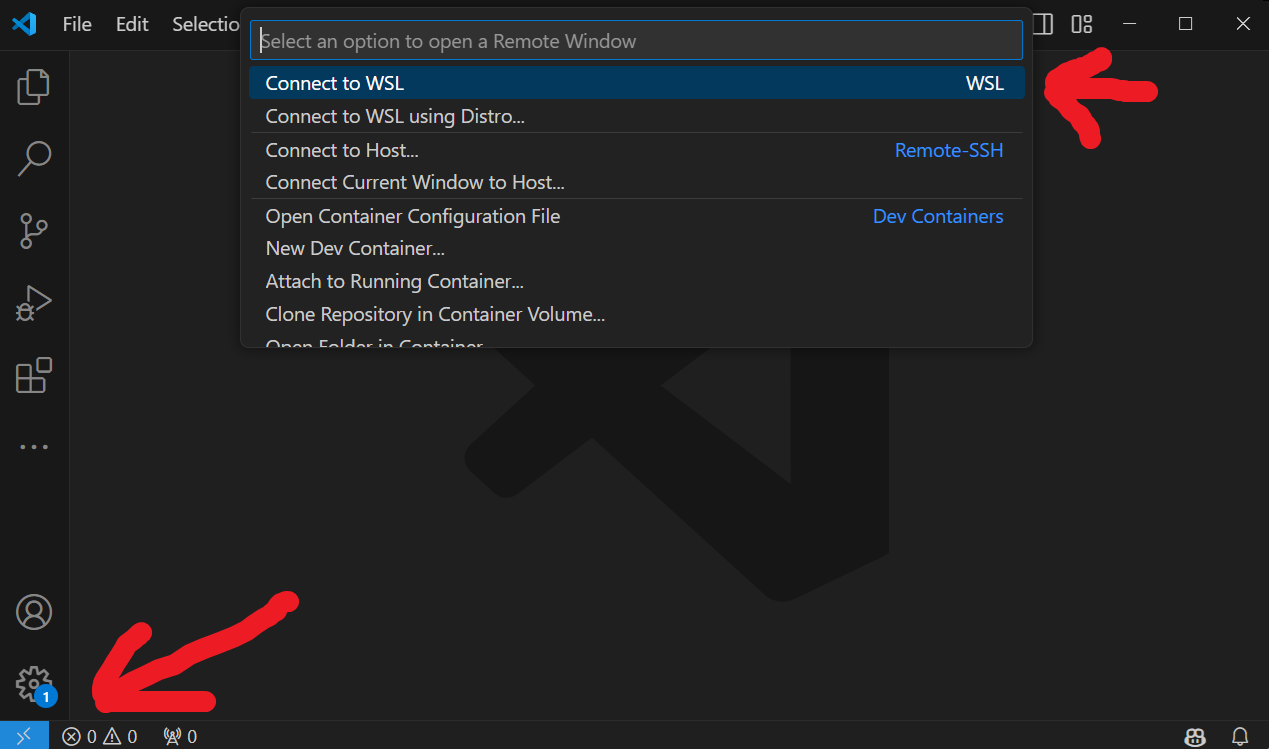Click the blue remote window indicator
This screenshot has width=1269, height=749.
click(x=24, y=736)
